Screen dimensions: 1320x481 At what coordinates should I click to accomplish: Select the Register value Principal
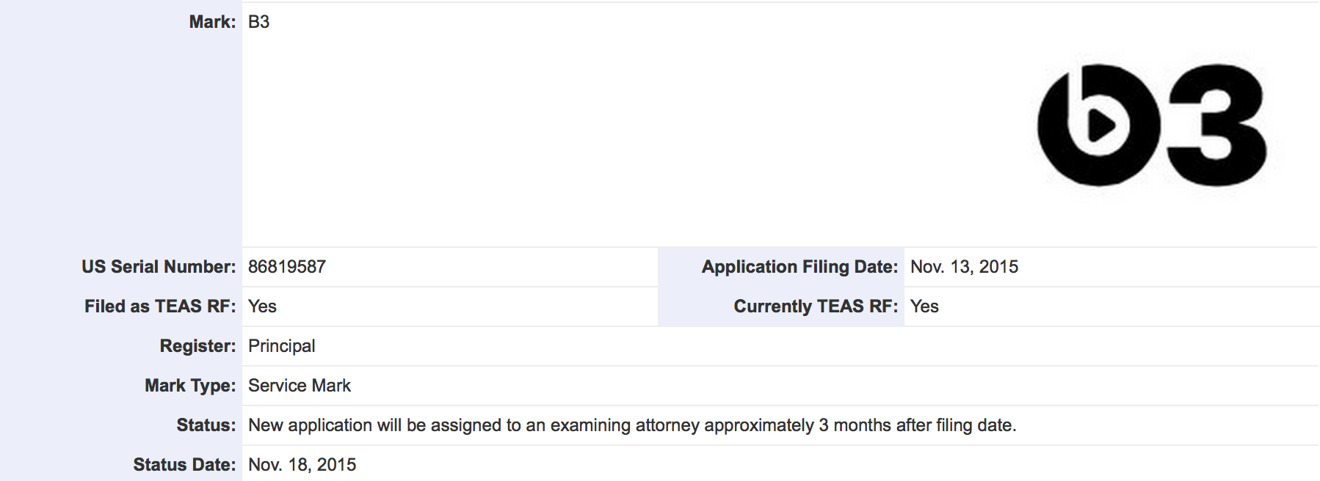(282, 346)
